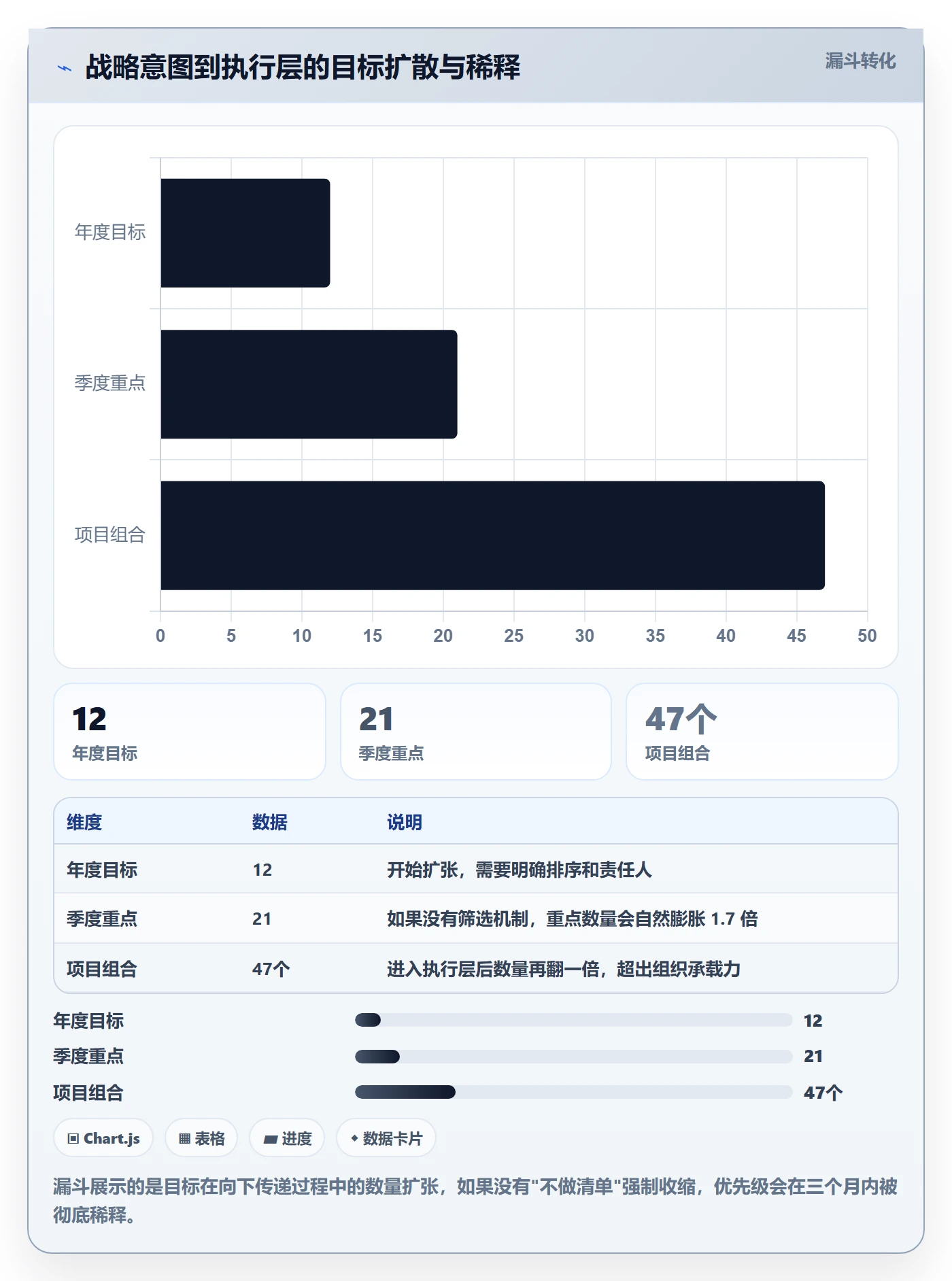The image size is (952, 1281).
Task: Click the 年度目标 cell in table
Action: click(x=102, y=870)
